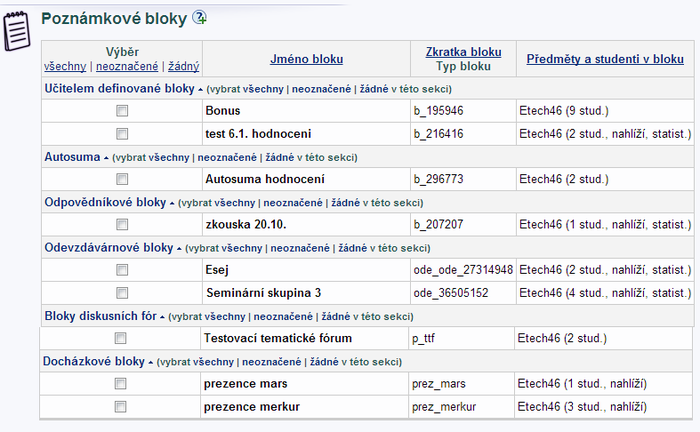
Task: Click 'vybrat všechny' in Odevzdávárnové bloky section
Action: [225, 248]
